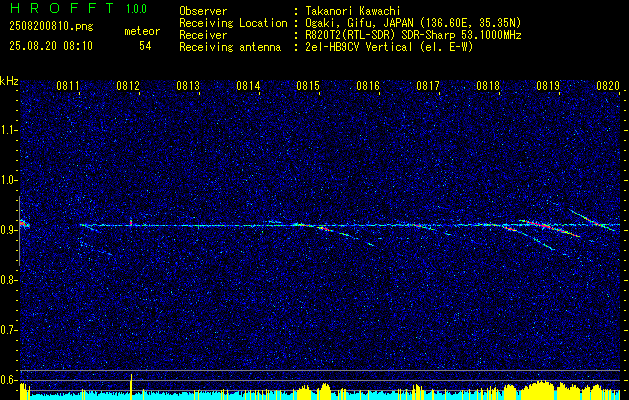Screen dimensions: 629x400
Task: Select the file name 2508200810.png
Action: [51, 27]
